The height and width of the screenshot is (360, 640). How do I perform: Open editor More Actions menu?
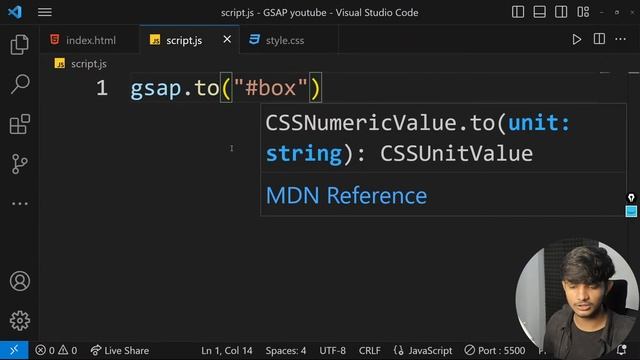[620, 39]
